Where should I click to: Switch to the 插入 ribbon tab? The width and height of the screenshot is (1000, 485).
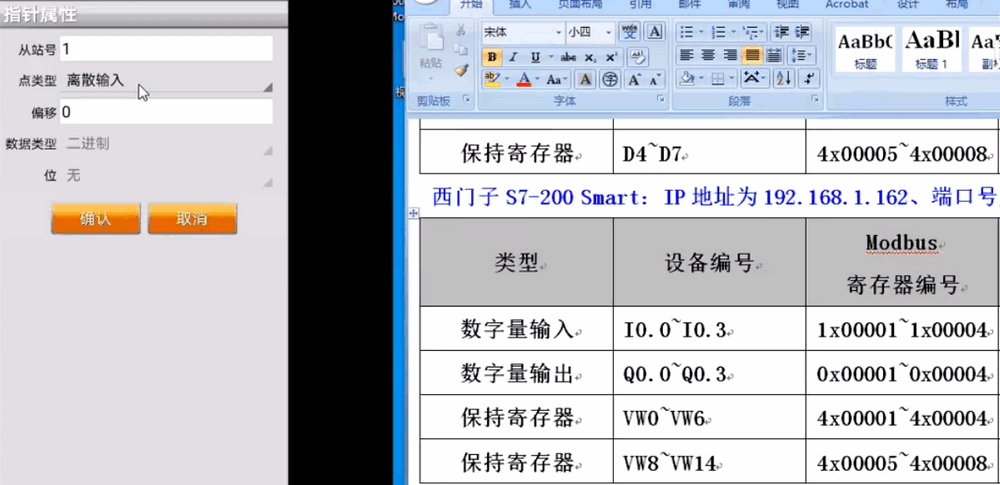click(x=520, y=4)
